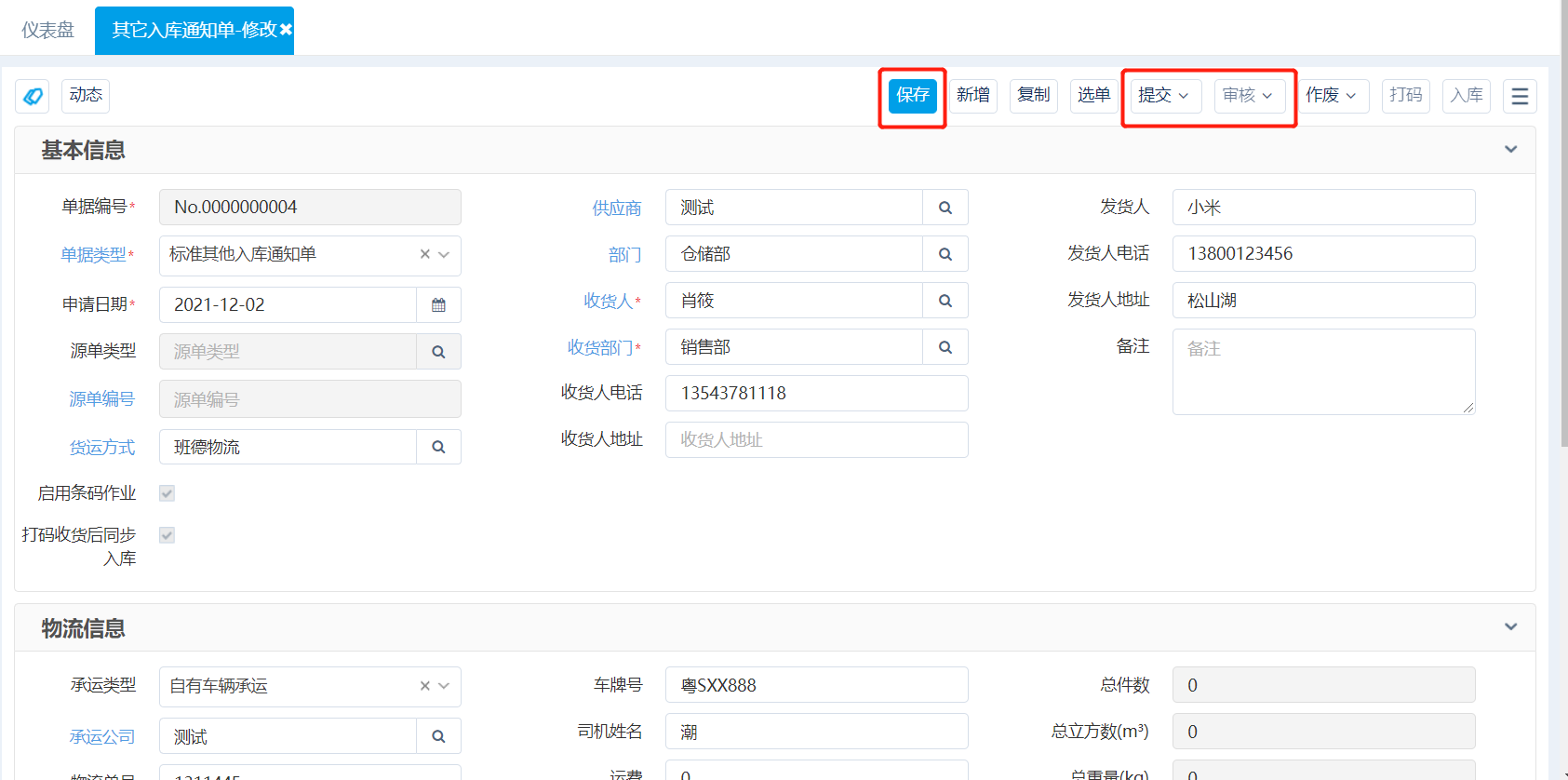The image size is (1568, 780).
Task: Open the 承运公司 label link
Action: pyautogui.click(x=102, y=737)
